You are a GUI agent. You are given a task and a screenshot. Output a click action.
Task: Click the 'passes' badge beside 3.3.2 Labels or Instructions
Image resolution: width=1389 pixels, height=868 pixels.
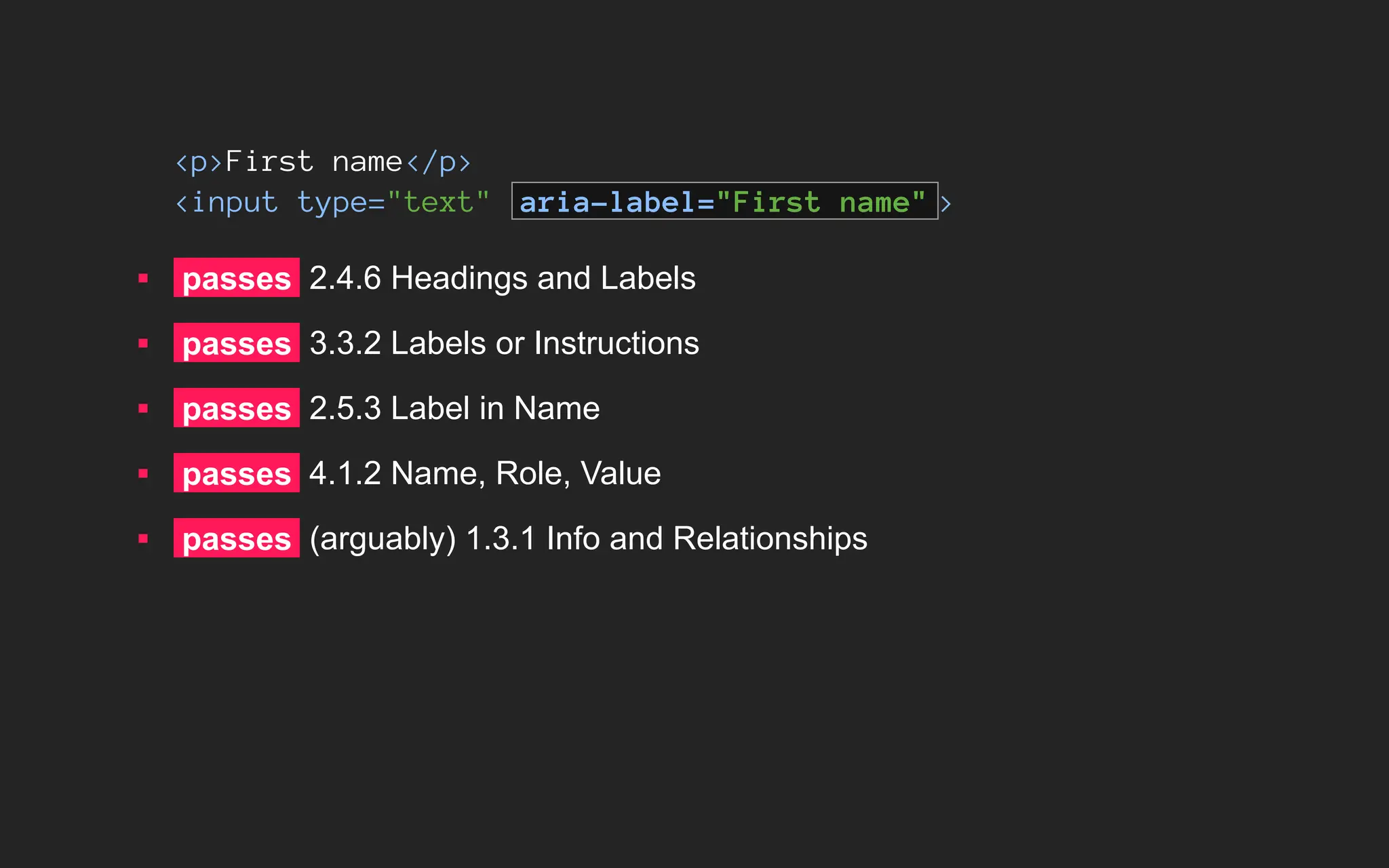point(236,342)
